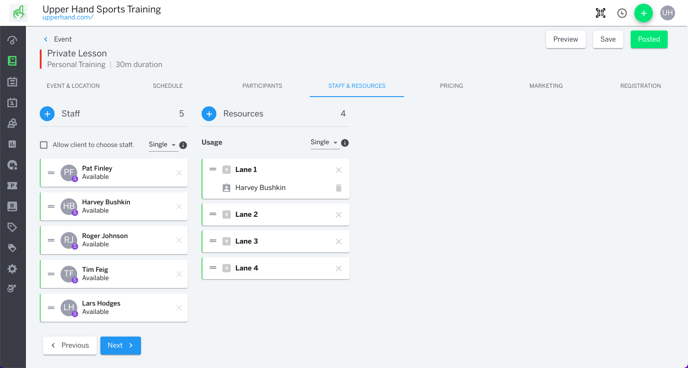Open the resource Usage Single dropdown

[x=324, y=143]
